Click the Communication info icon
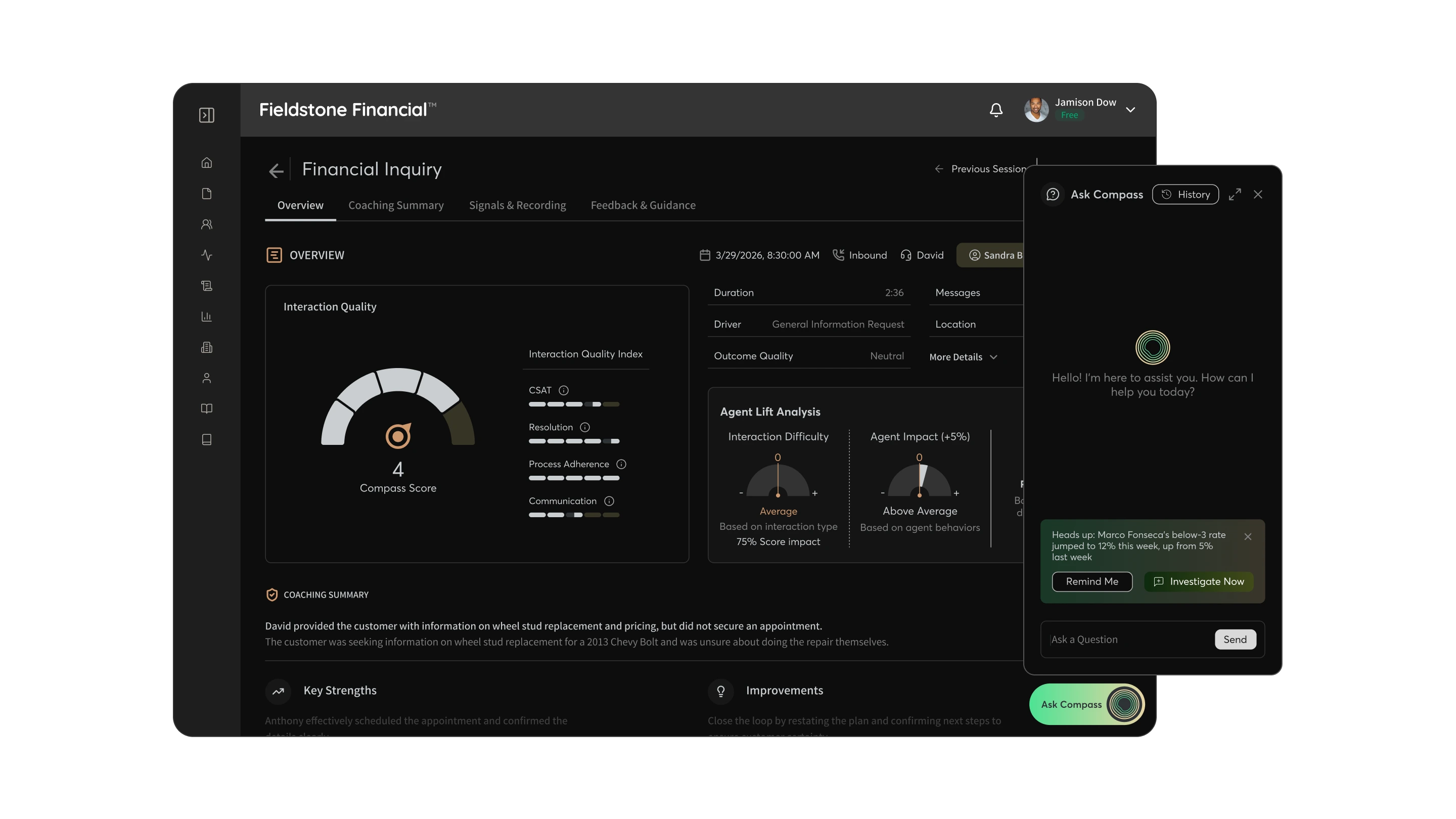 click(x=609, y=501)
